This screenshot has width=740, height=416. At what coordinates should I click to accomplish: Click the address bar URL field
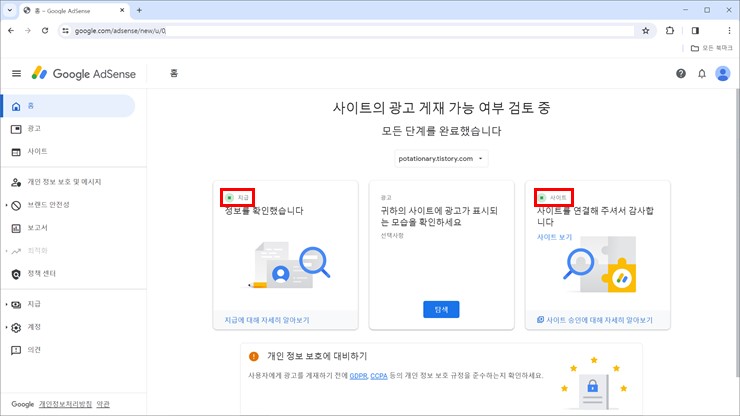354,31
